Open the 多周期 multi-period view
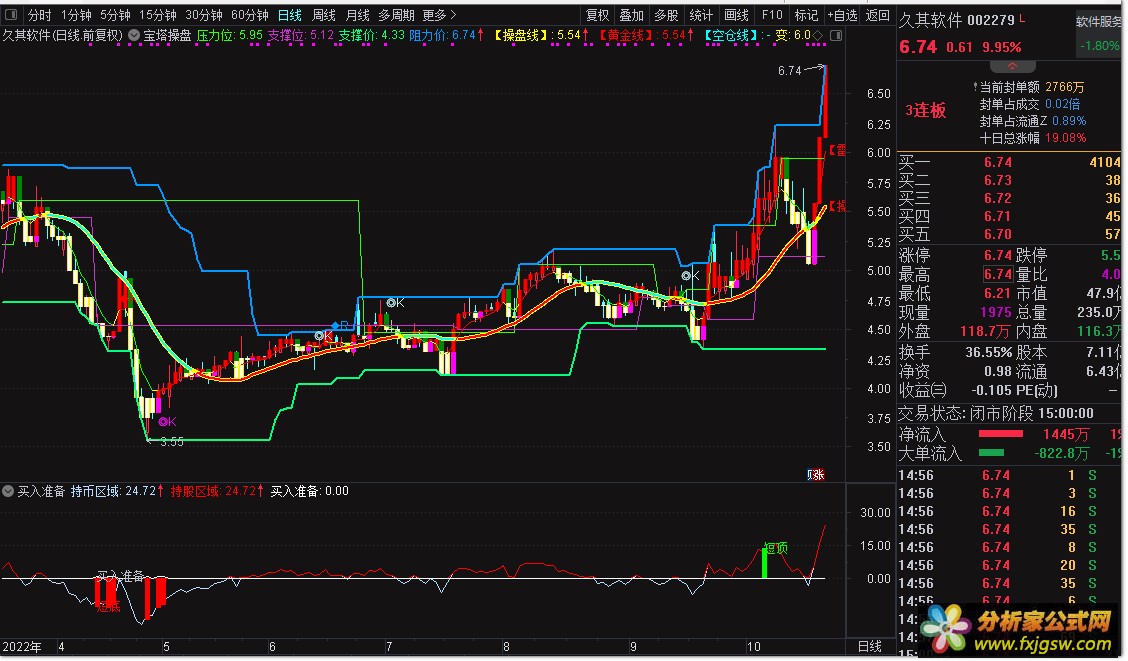Viewport: 1128px width, 661px height. tap(396, 15)
